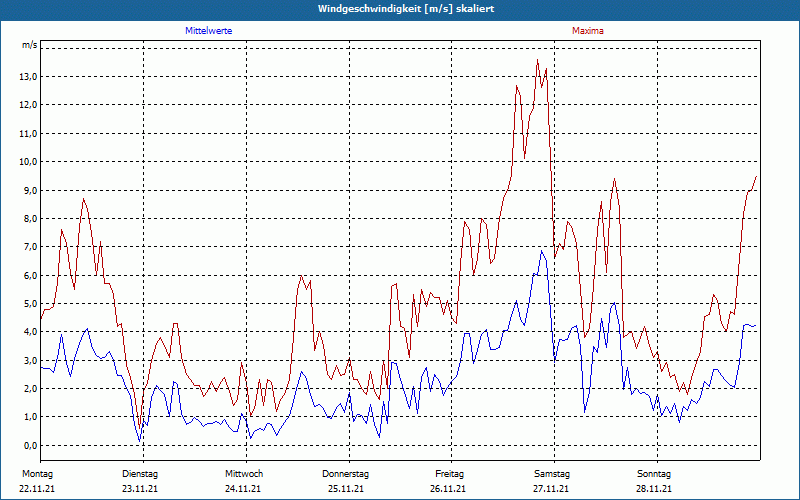Click the 'Donnerstag' day label
This screenshot has width=800, height=500.
(345, 474)
